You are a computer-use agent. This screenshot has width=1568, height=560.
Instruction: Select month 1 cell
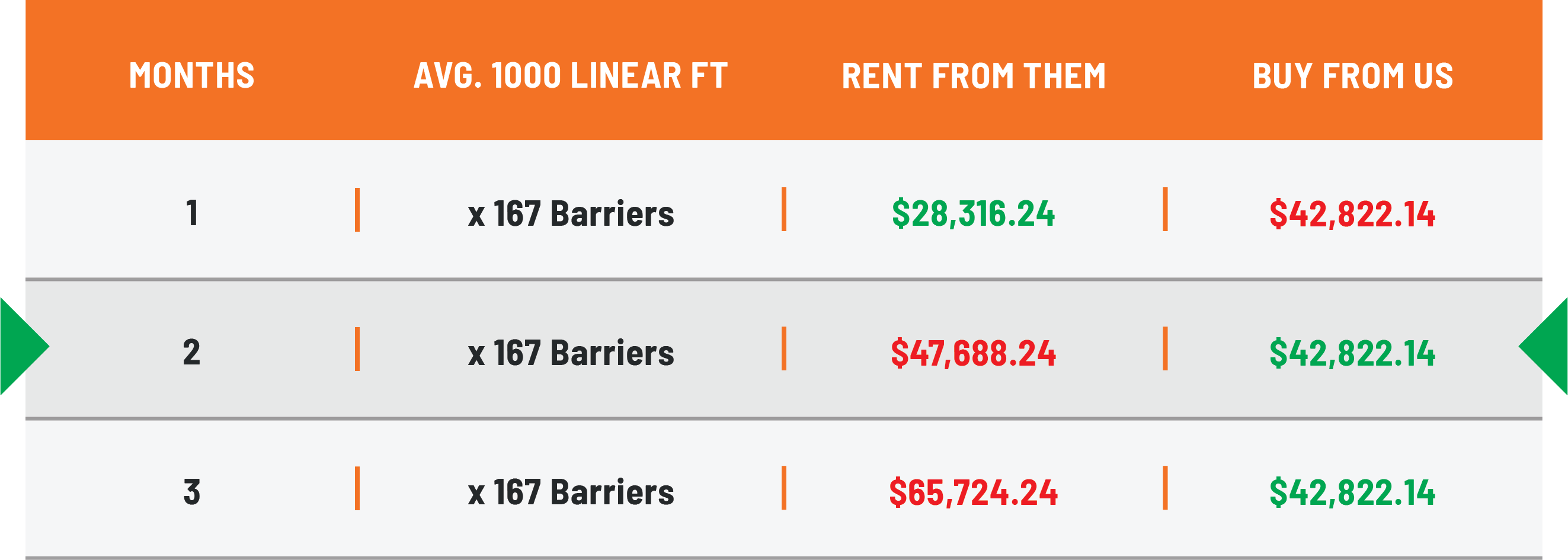click(x=192, y=213)
